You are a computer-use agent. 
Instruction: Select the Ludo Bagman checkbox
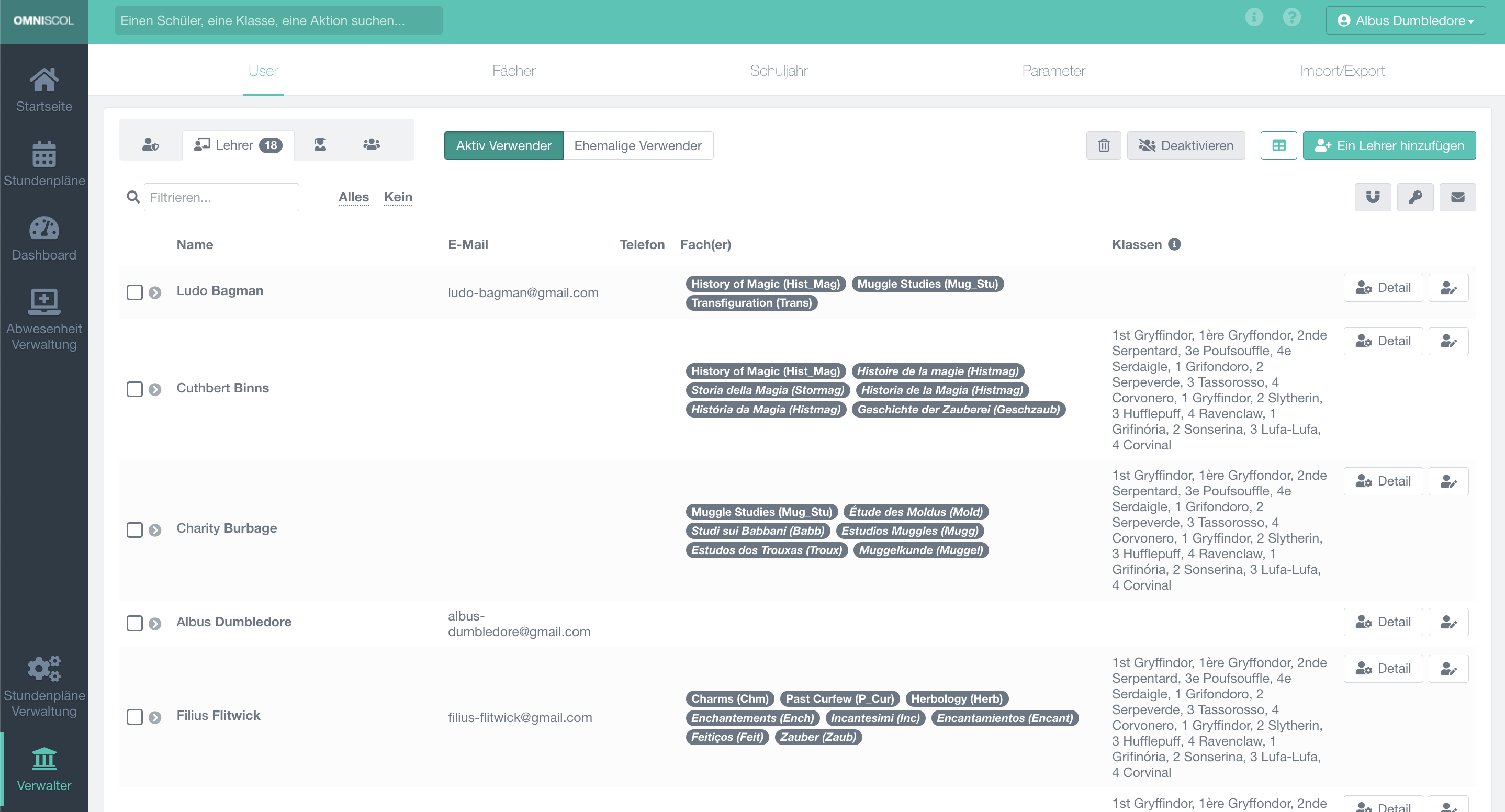[134, 292]
